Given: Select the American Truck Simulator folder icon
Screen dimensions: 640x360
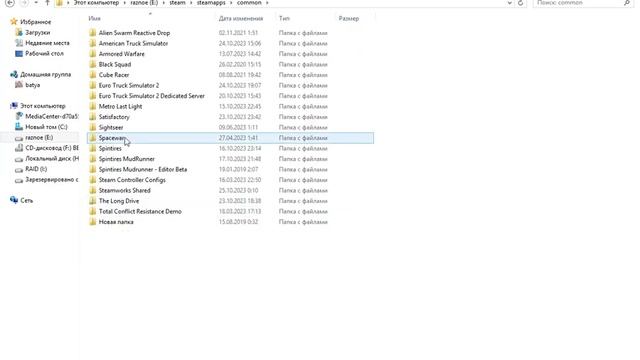Looking at the screenshot, I should [x=93, y=43].
